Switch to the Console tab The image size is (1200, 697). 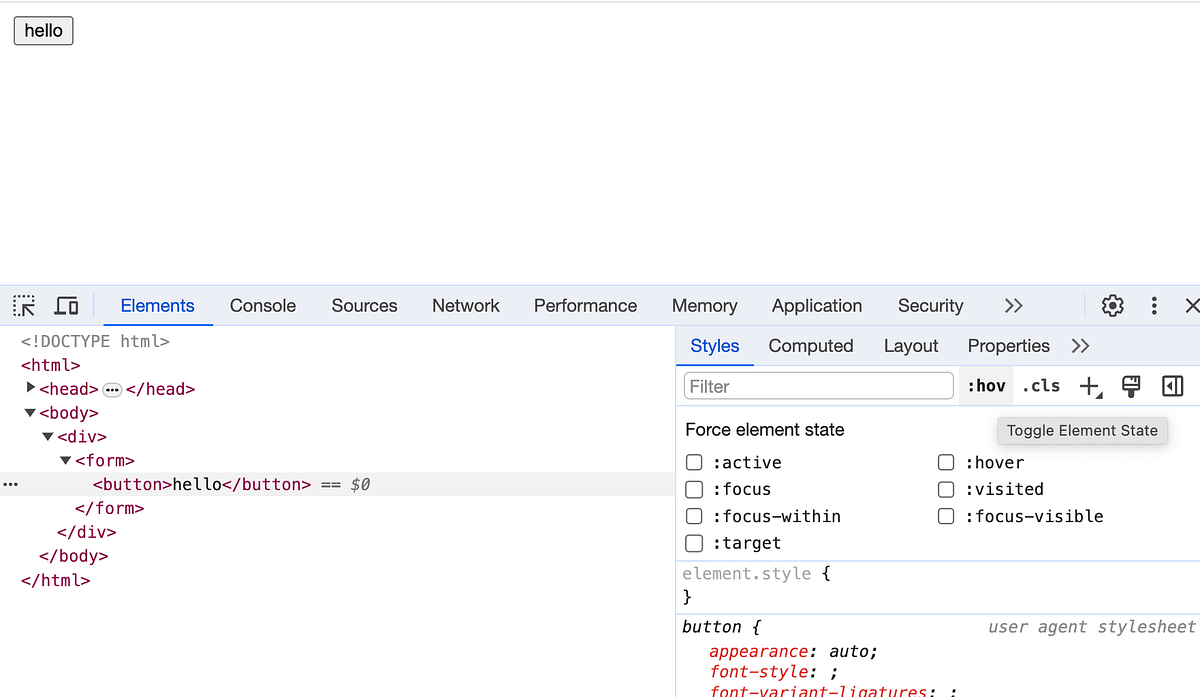(x=262, y=305)
